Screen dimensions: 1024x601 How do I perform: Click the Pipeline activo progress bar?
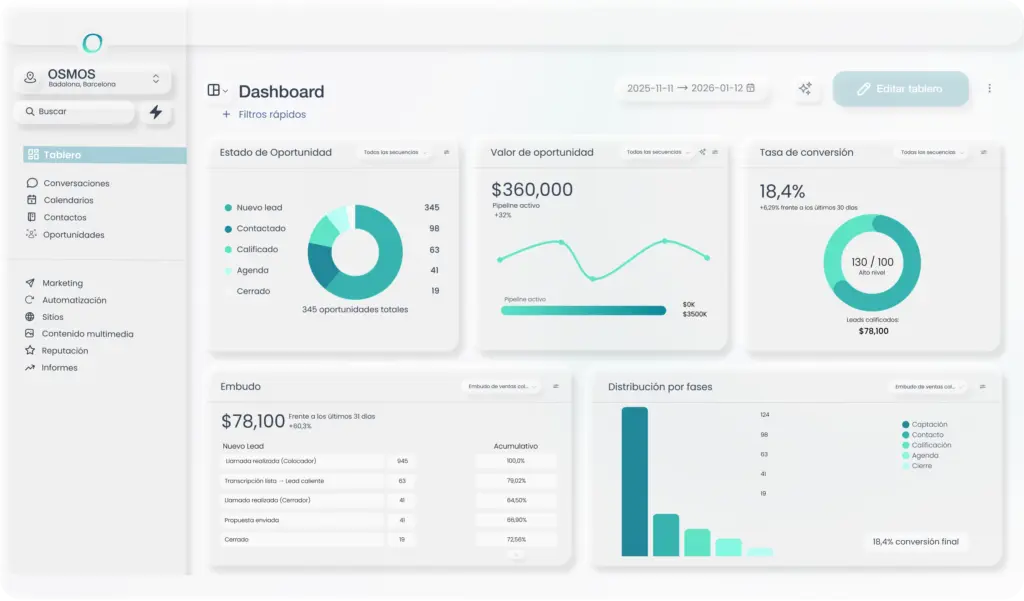(x=583, y=311)
